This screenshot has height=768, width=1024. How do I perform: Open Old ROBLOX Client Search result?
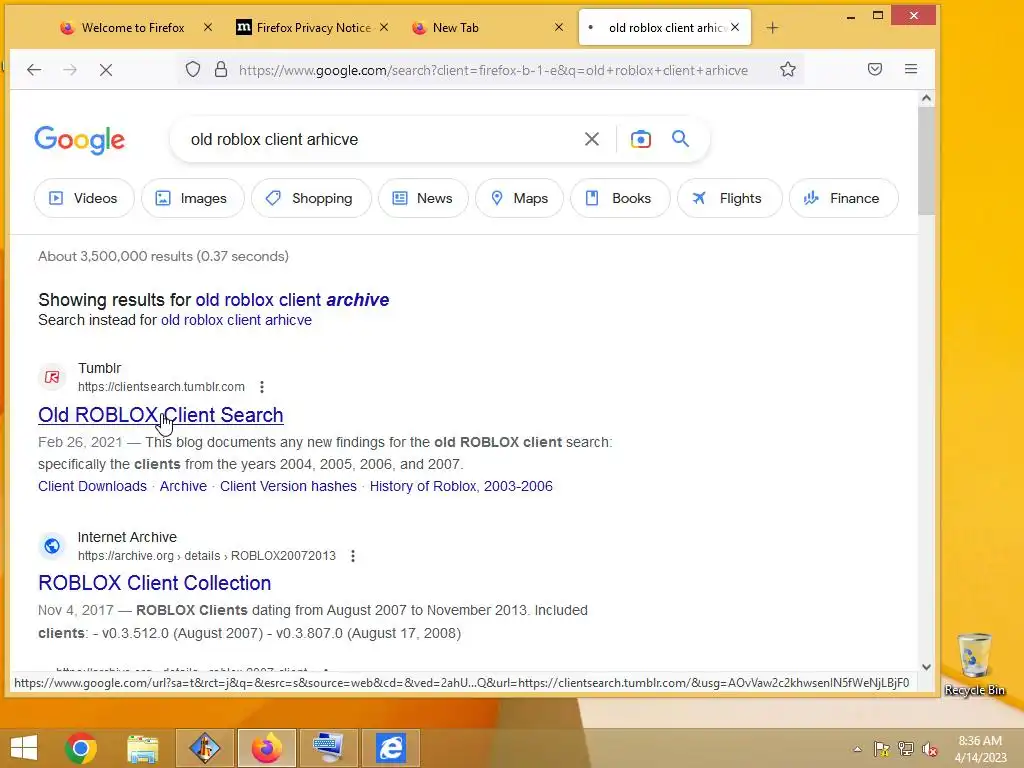point(161,415)
